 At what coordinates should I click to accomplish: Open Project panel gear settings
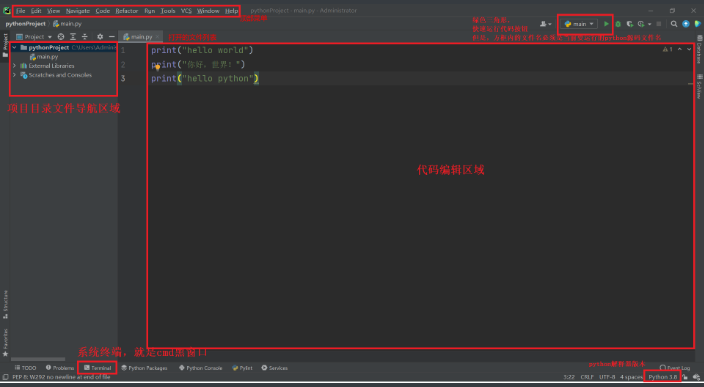click(x=100, y=37)
